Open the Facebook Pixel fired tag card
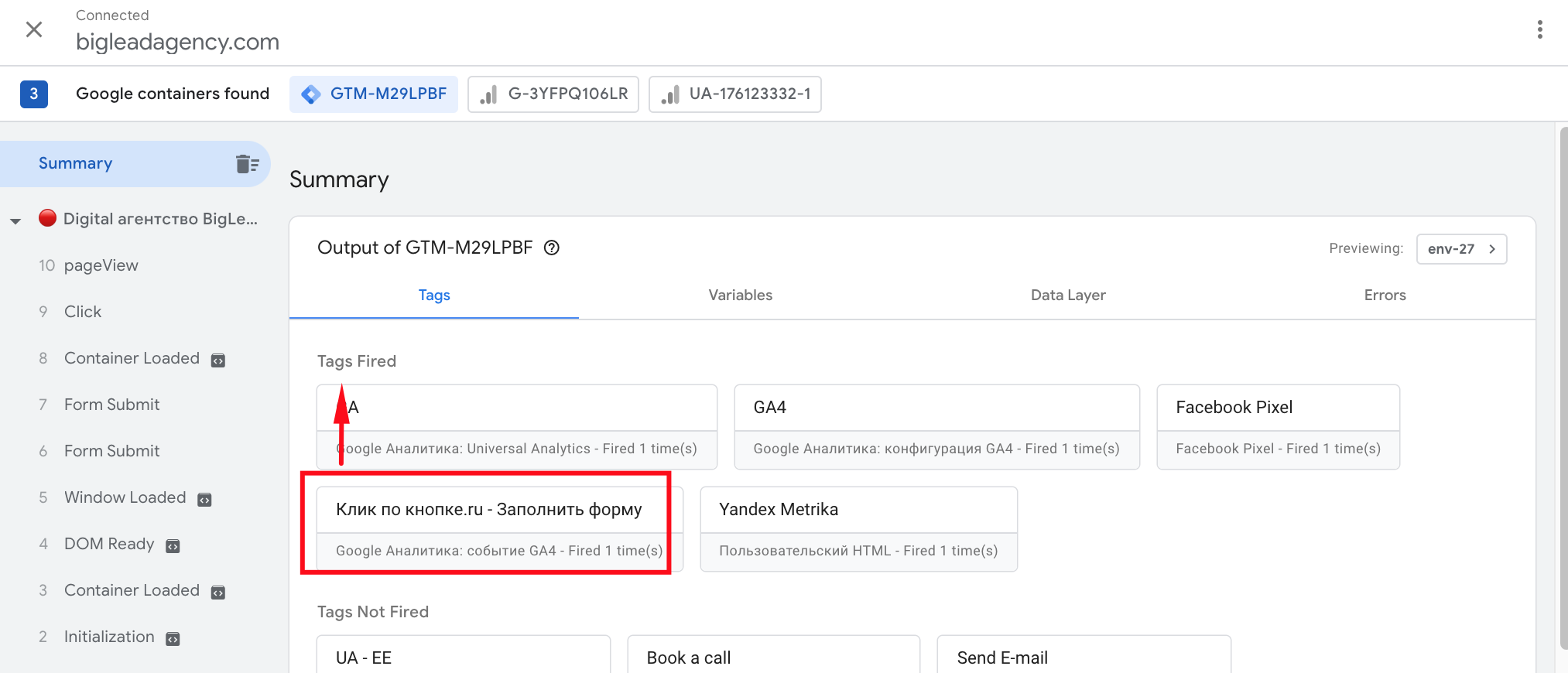Image resolution: width=1568 pixels, height=673 pixels. point(1278,426)
